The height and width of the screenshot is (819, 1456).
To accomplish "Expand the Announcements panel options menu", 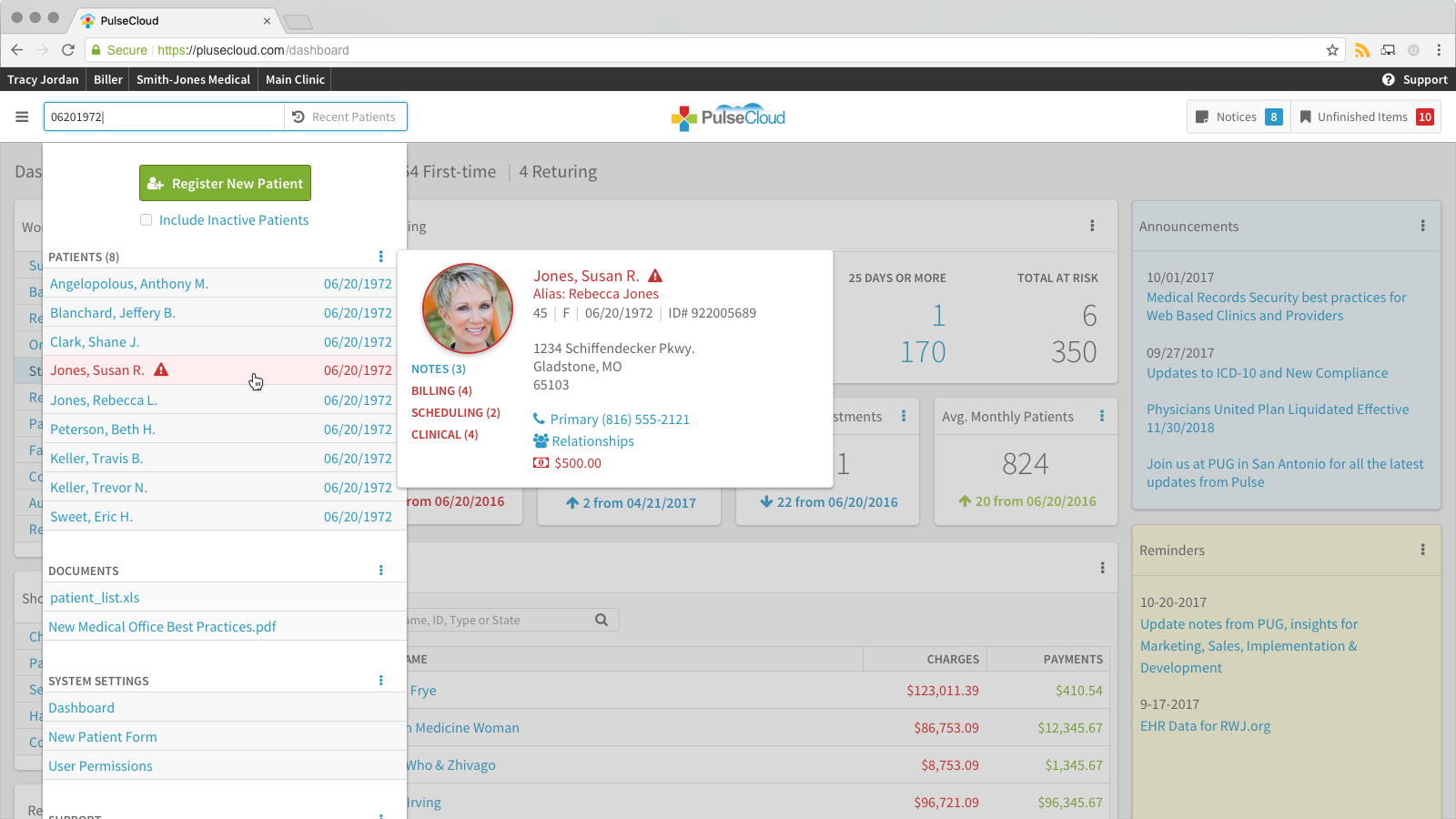I will pos(1423,226).
